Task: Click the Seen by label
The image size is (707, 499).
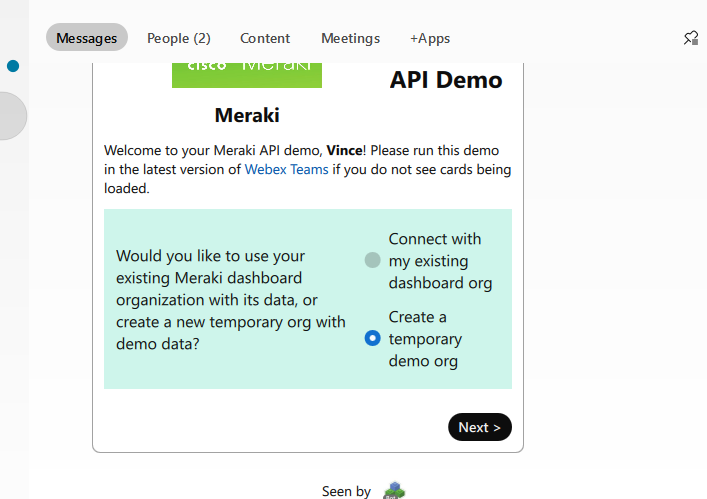Action: [346, 491]
